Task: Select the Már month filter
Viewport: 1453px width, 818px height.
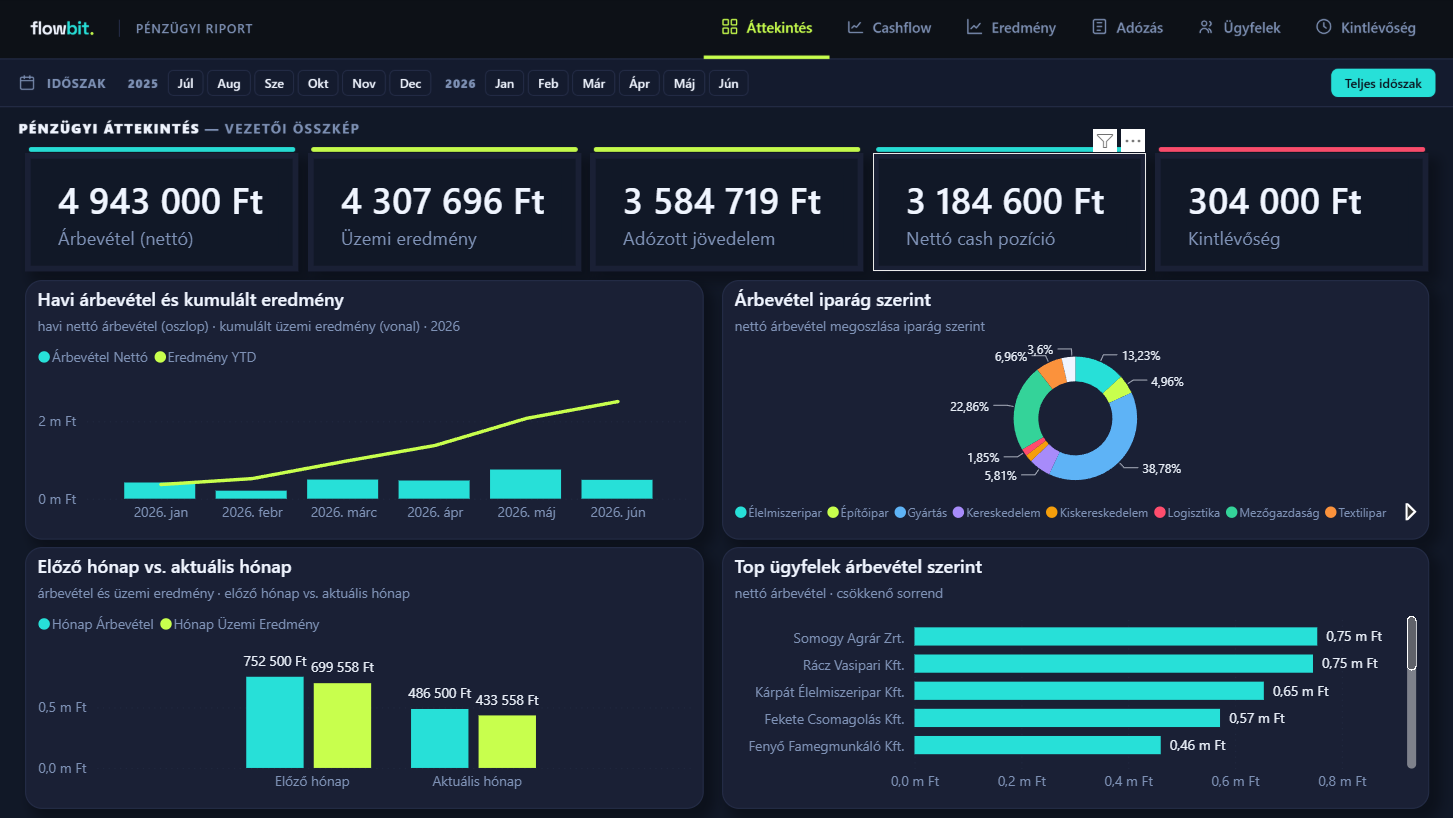Action: tap(594, 83)
